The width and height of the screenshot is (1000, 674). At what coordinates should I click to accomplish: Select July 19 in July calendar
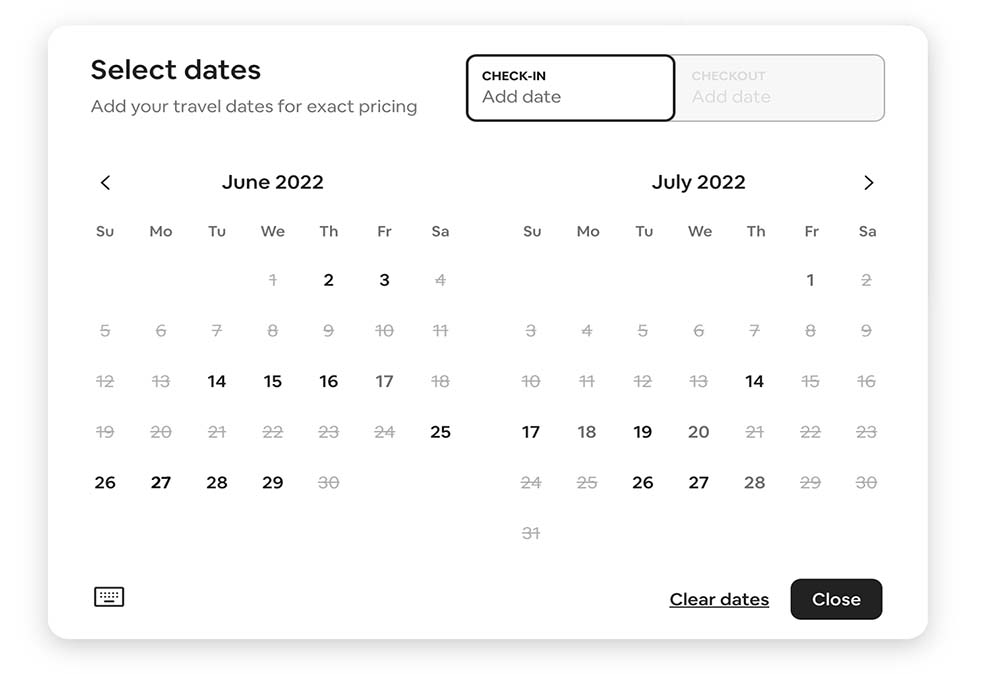click(642, 432)
